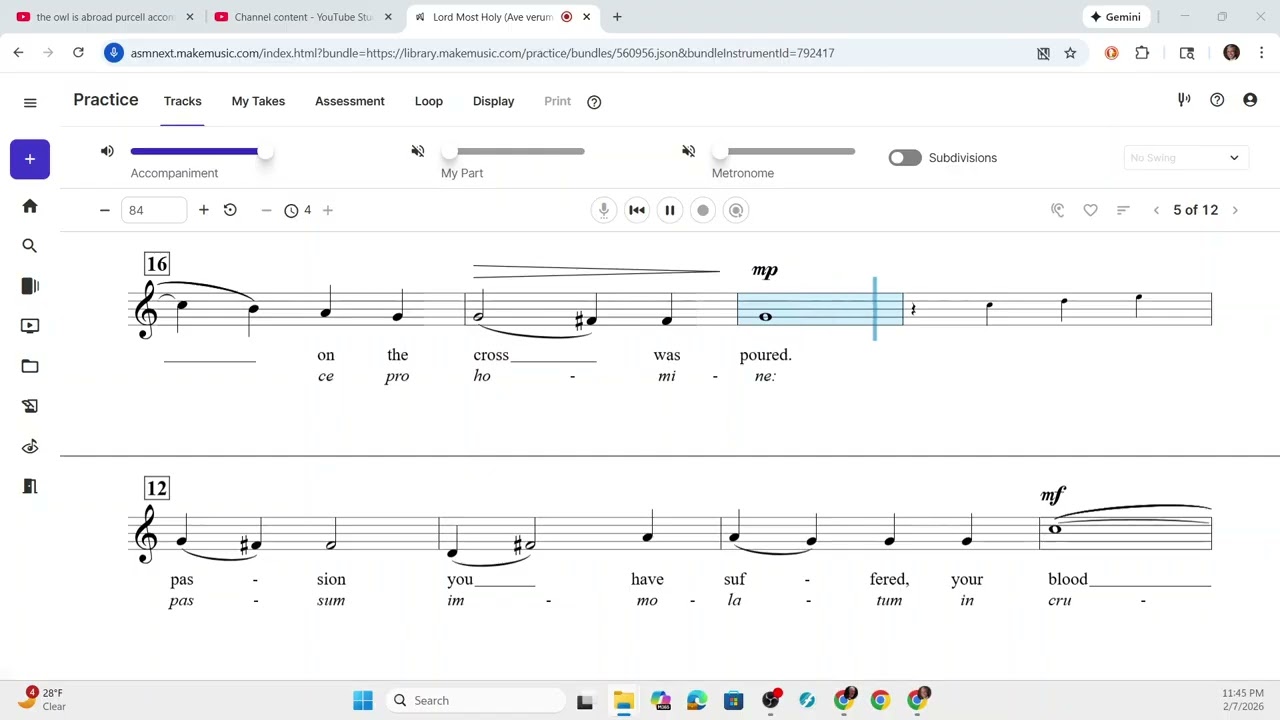Click the measure number 12 marker
The height and width of the screenshot is (720, 1280).
click(x=157, y=488)
